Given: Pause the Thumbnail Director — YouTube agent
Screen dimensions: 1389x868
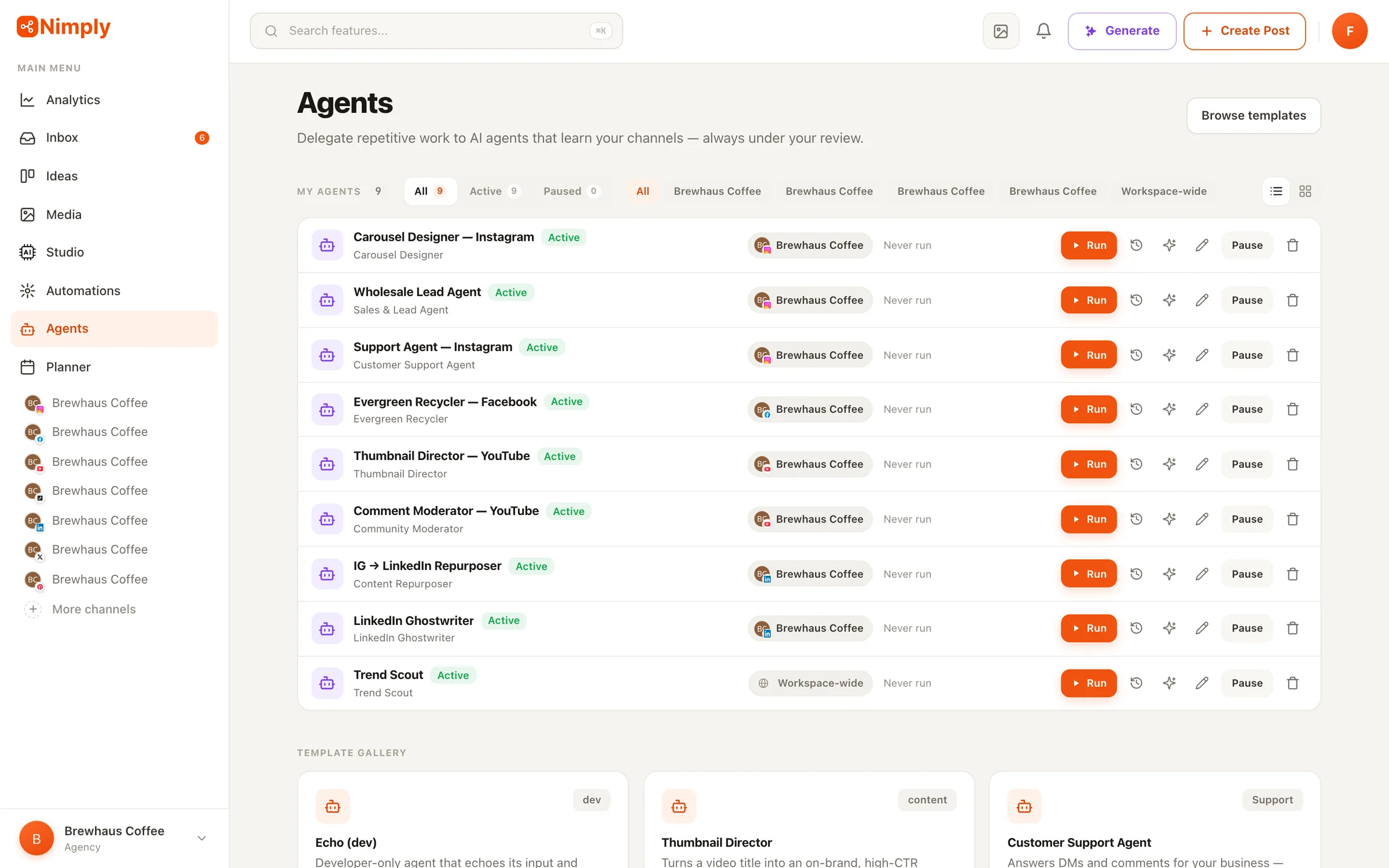Looking at the screenshot, I should point(1247,464).
